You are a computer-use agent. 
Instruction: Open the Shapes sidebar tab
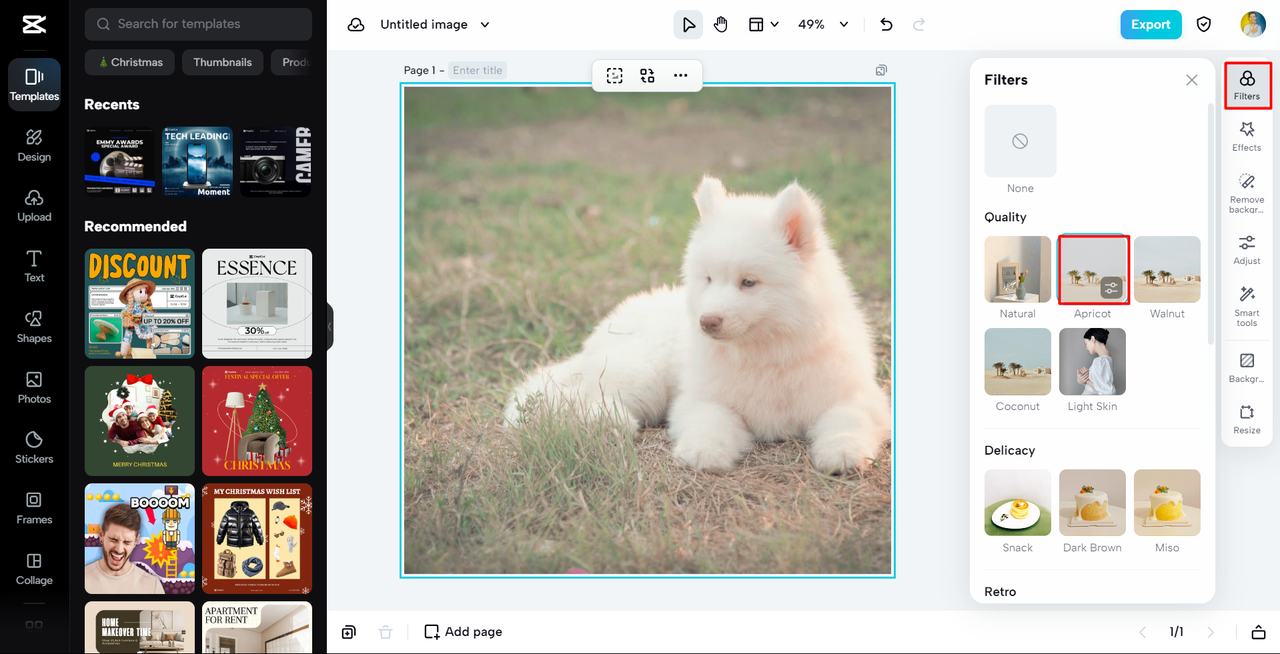pyautogui.click(x=34, y=326)
